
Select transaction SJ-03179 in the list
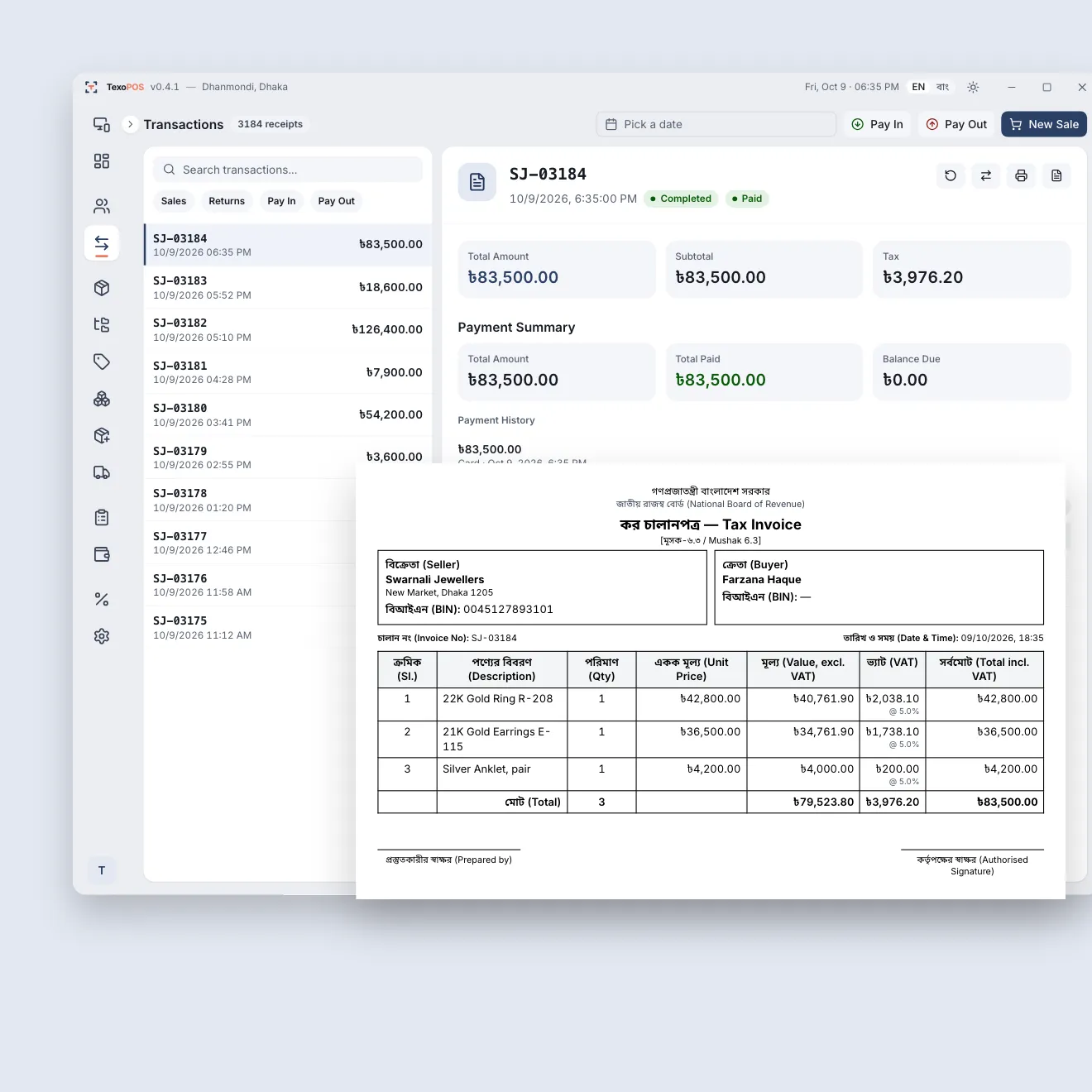tap(288, 457)
